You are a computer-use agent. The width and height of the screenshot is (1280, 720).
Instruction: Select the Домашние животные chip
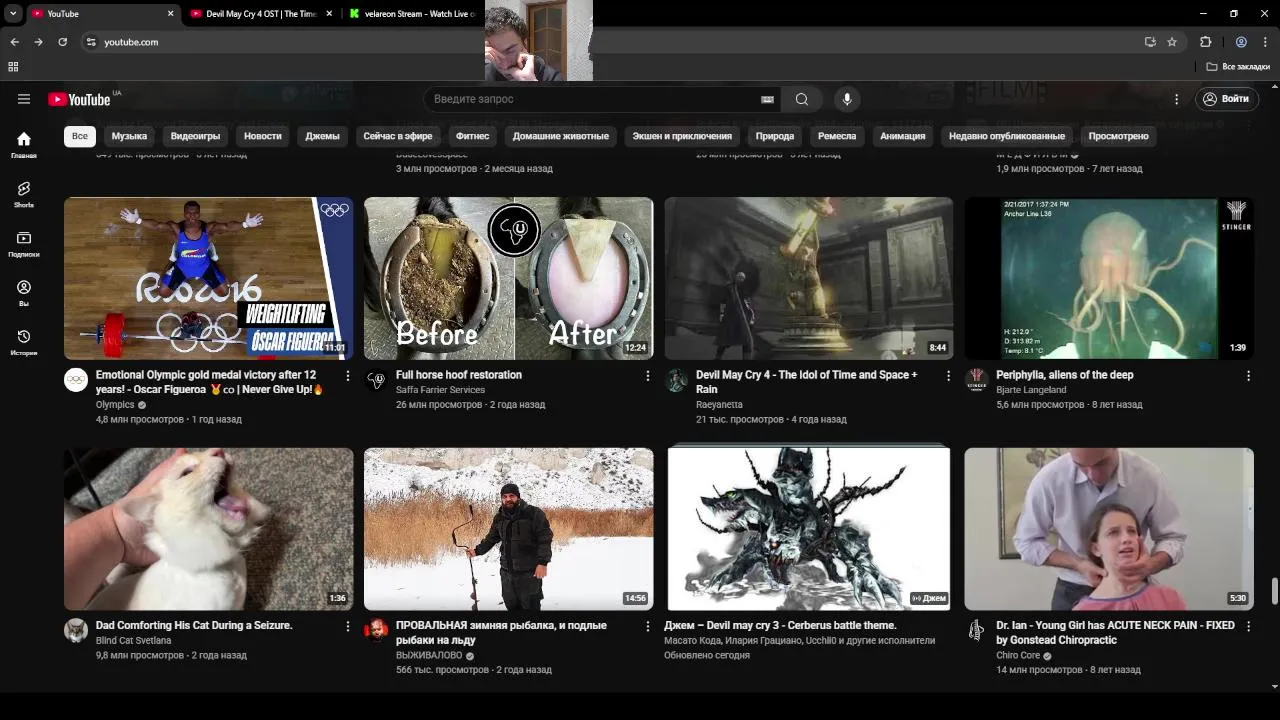(x=561, y=136)
